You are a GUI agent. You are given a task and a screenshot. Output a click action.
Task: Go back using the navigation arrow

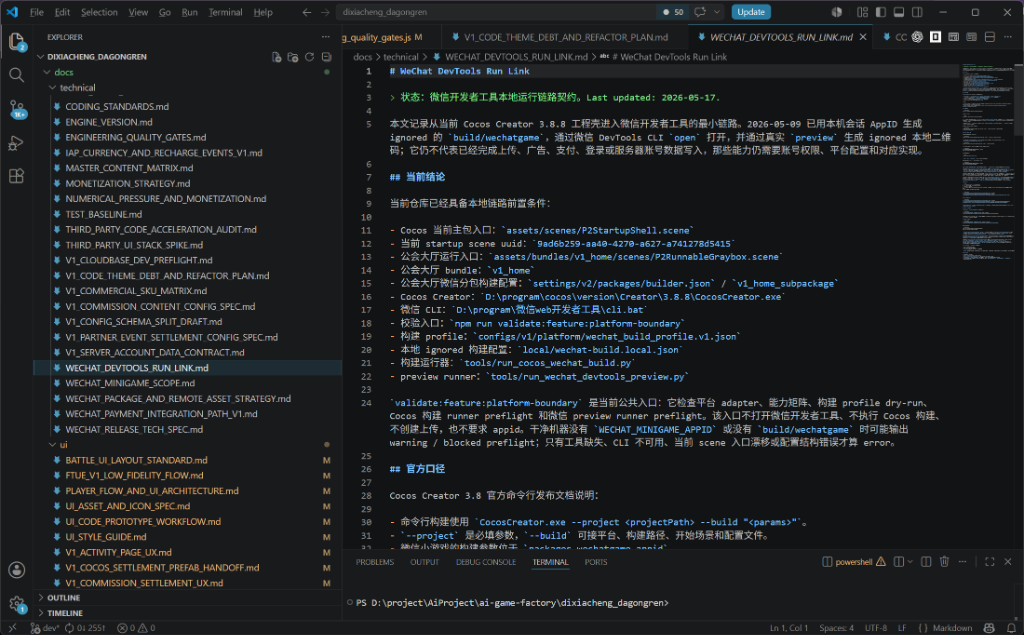[307, 12]
